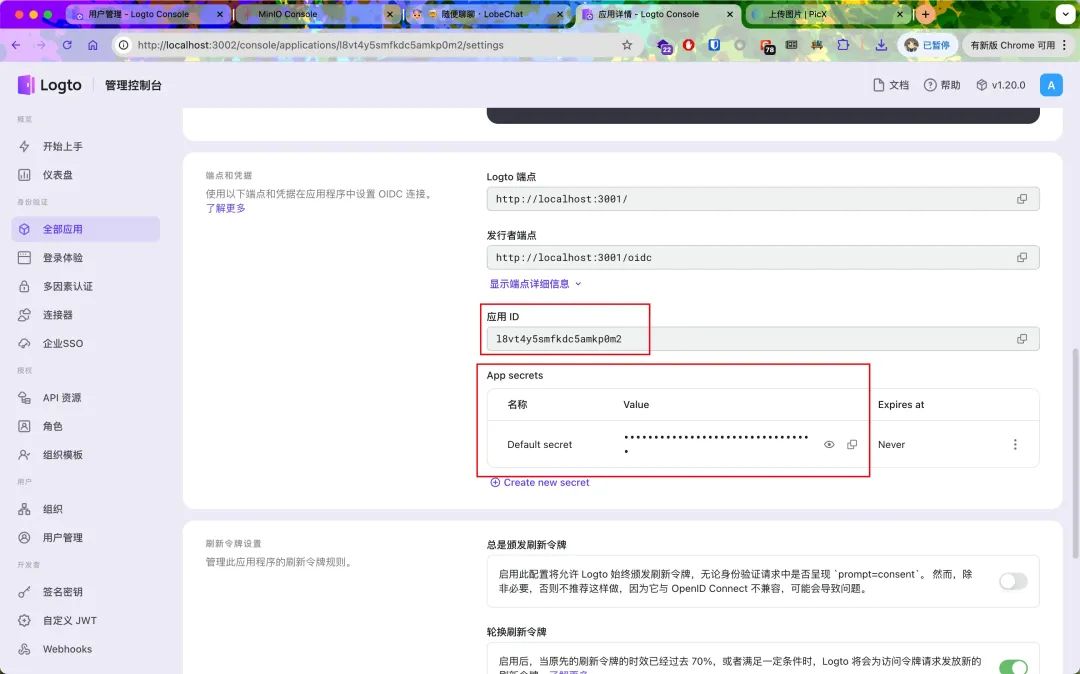Go forward in browser history
Image resolution: width=1080 pixels, height=674 pixels.
coord(41,45)
